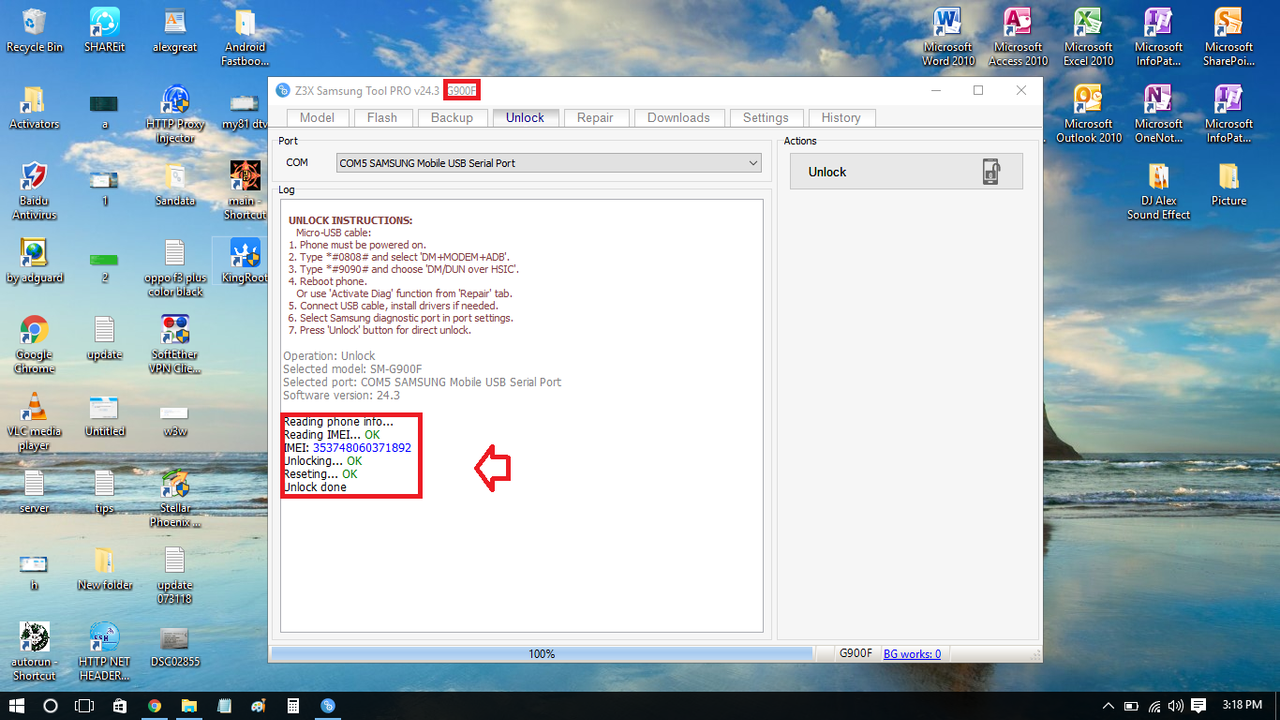Click the battery icon in system tray
This screenshot has width=1280, height=720.
(x=1131, y=706)
